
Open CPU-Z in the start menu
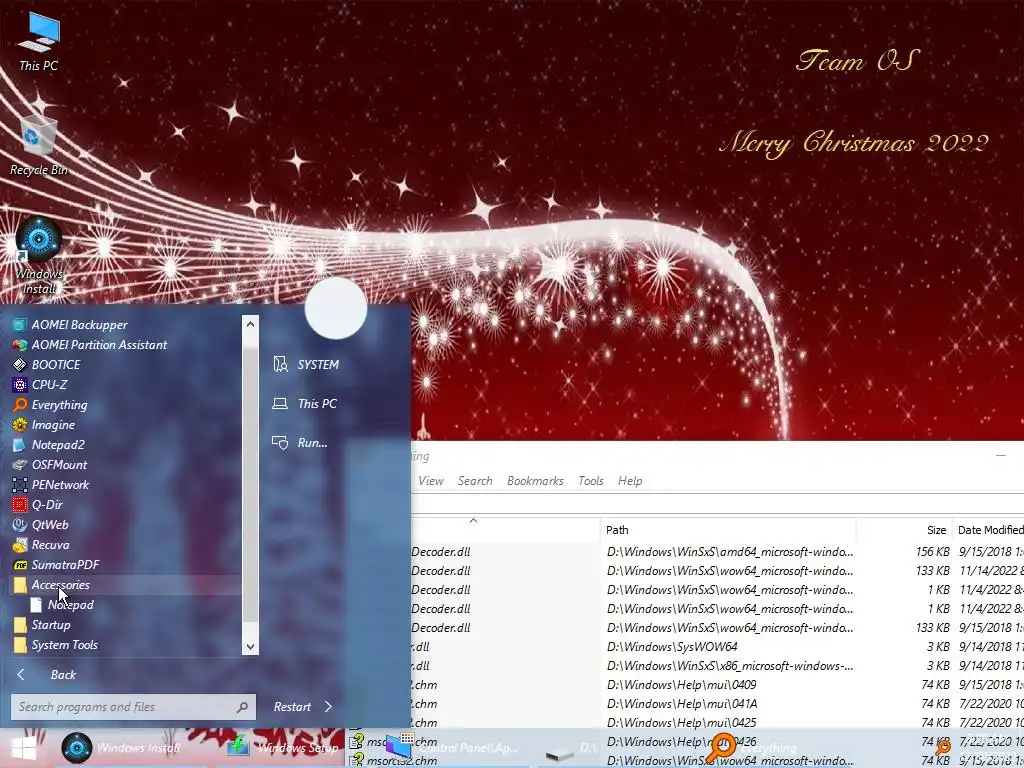40,385
